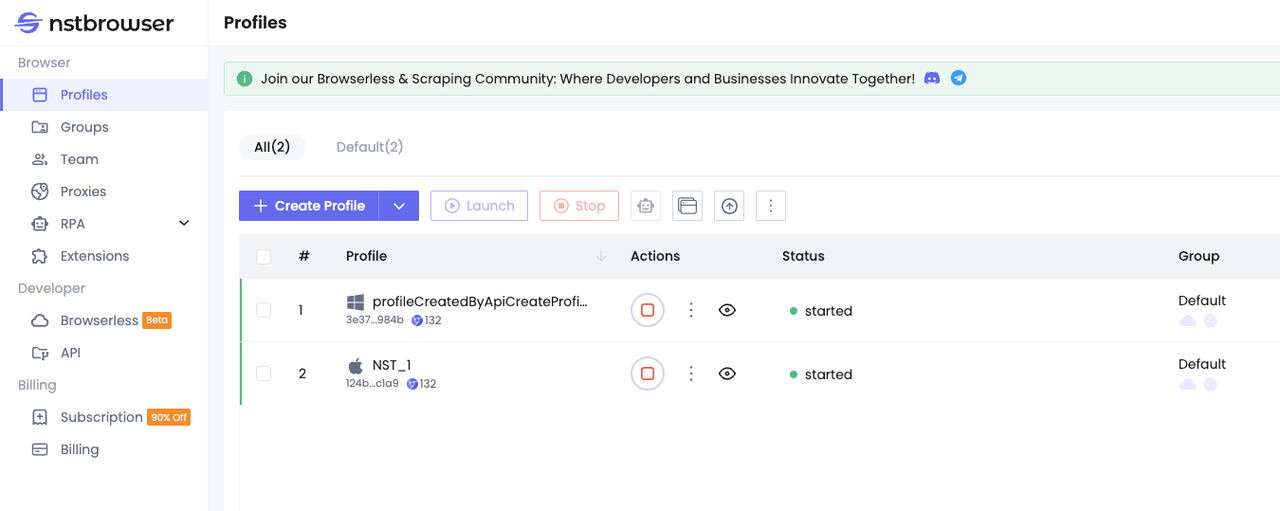
Task: Click Default group in row 1
Action: [x=1202, y=300]
